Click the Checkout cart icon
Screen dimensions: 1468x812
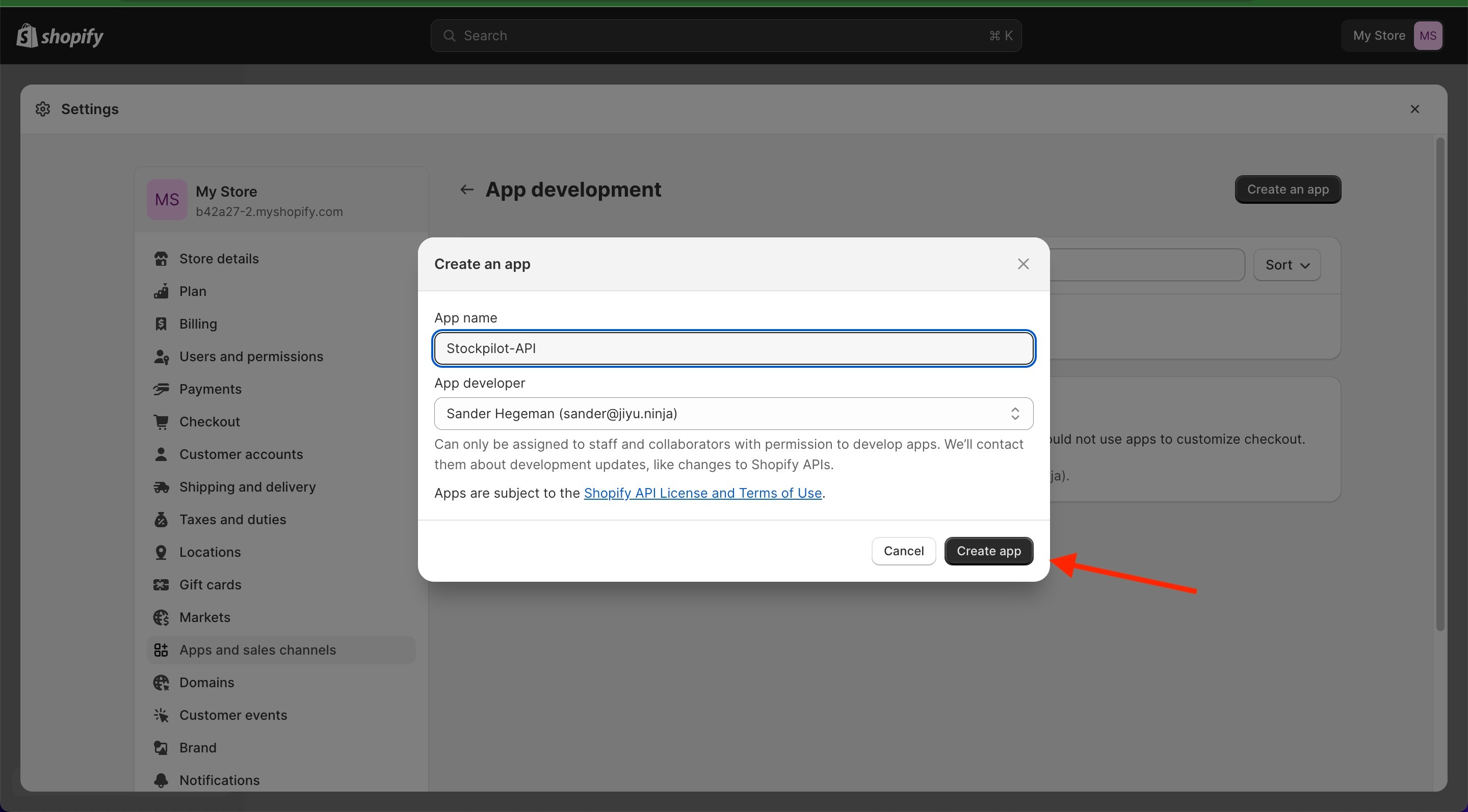161,422
